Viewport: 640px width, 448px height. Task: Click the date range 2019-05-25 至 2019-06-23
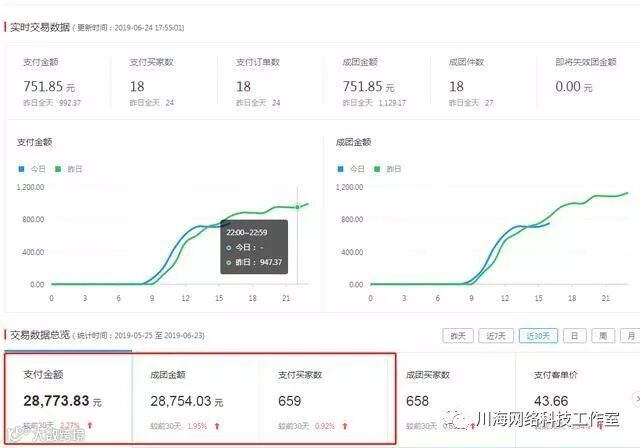(159, 335)
